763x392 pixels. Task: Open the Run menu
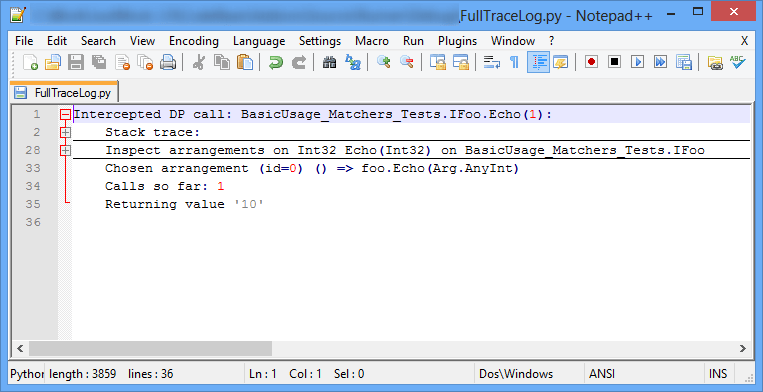coord(413,41)
